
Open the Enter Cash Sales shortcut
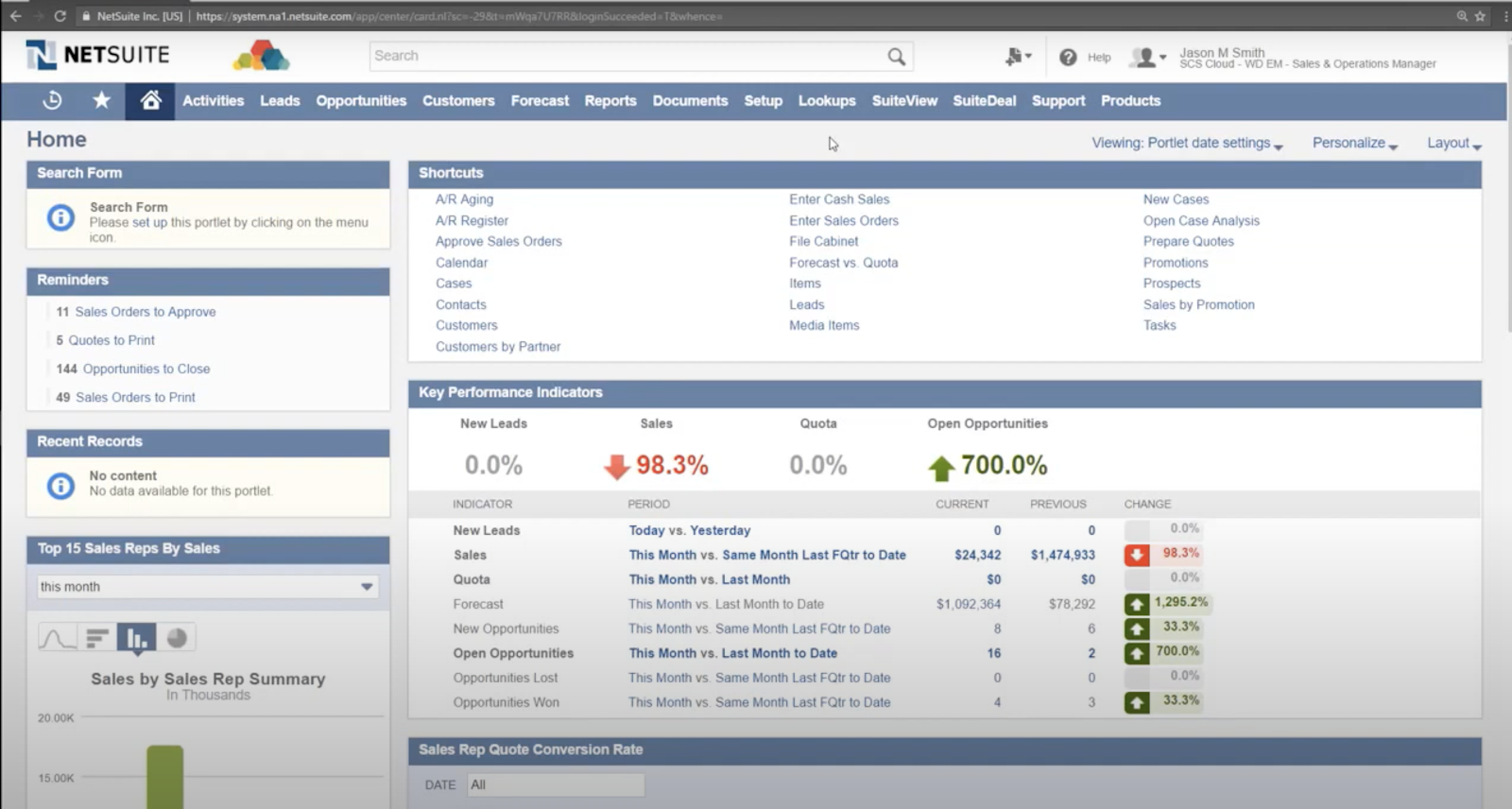tap(839, 199)
